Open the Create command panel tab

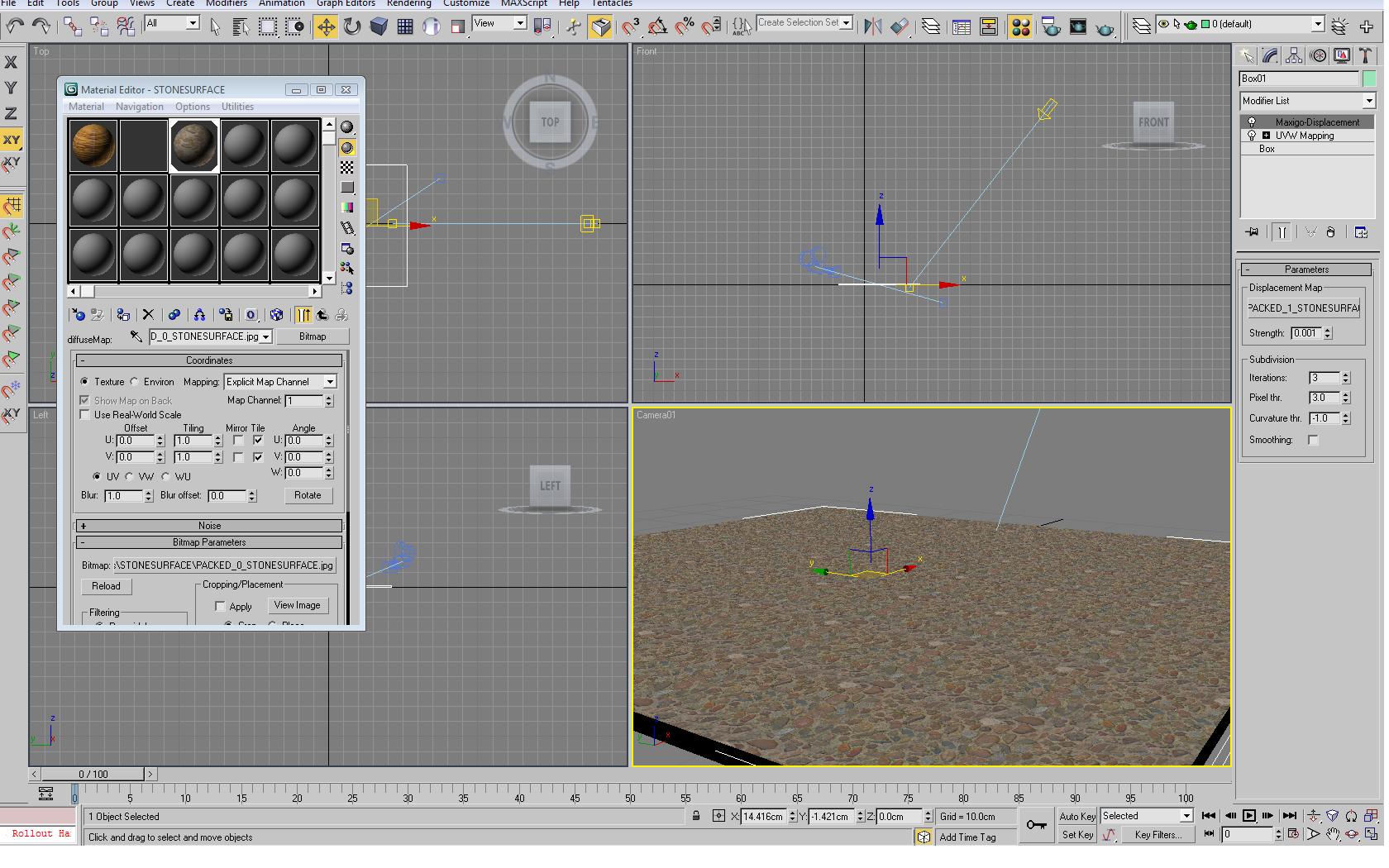(x=1246, y=56)
